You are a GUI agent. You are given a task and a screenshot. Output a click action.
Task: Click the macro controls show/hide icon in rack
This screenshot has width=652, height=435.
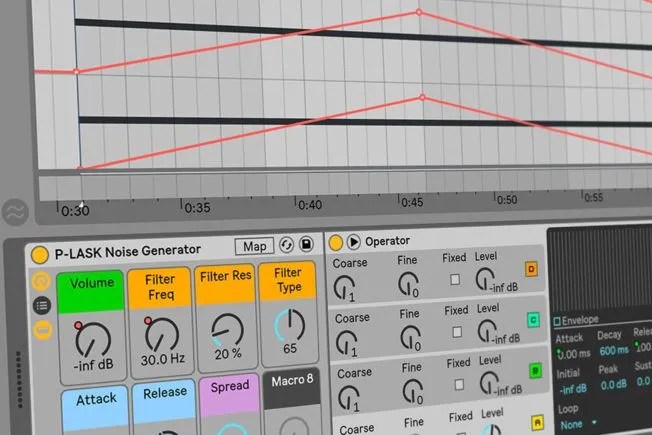[41, 282]
